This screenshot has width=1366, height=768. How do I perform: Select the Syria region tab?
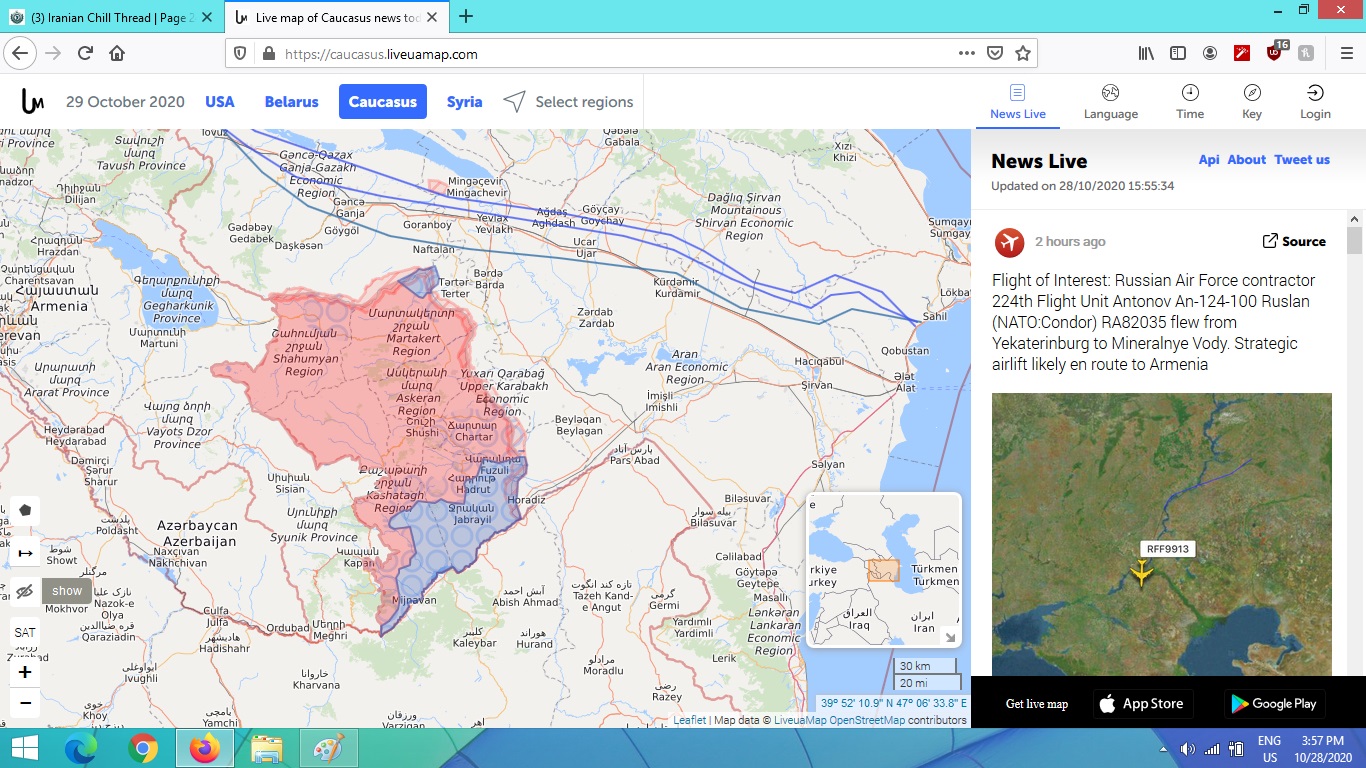464,102
